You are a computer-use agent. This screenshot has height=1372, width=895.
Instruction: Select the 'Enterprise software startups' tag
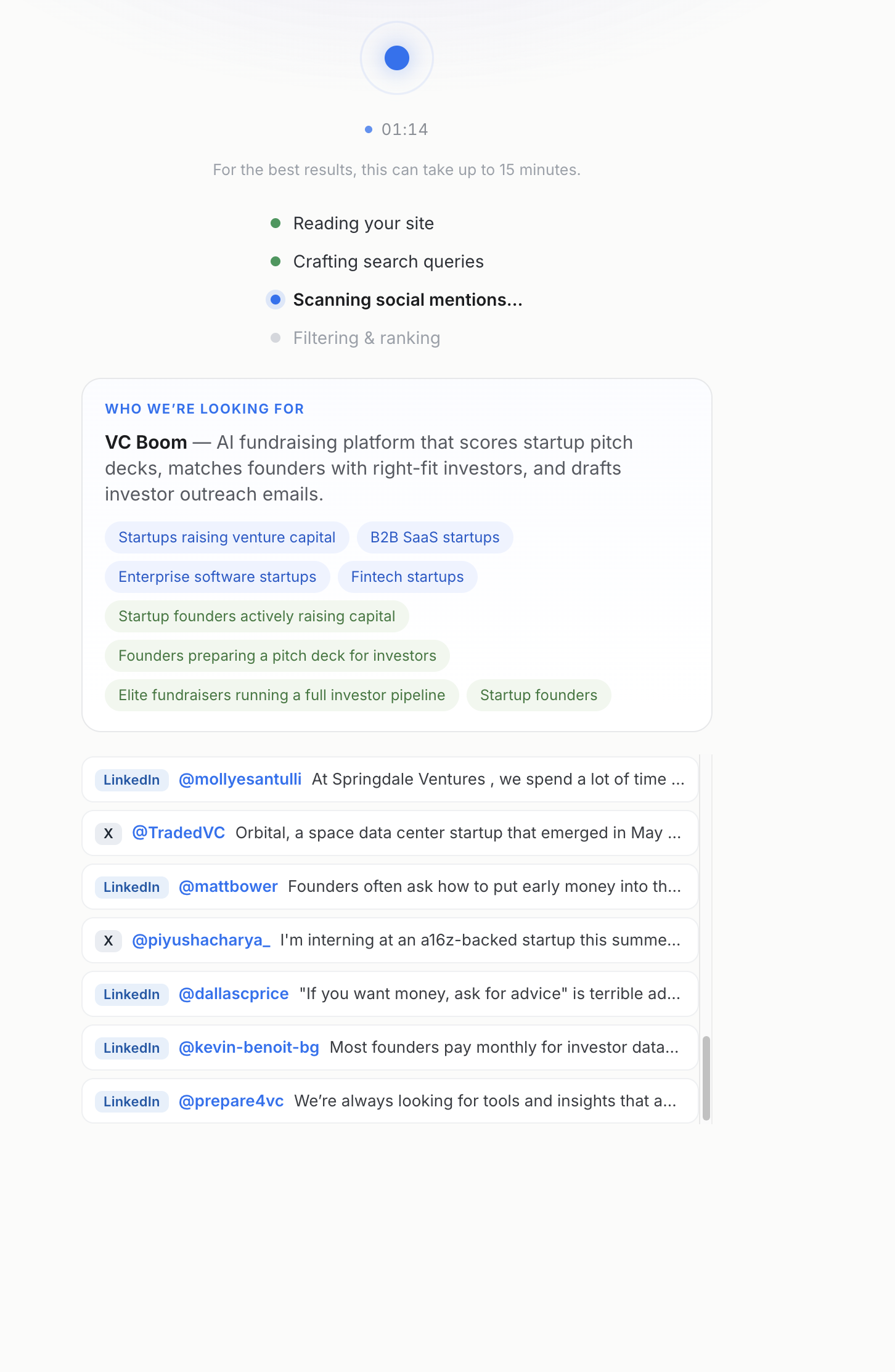(x=218, y=577)
